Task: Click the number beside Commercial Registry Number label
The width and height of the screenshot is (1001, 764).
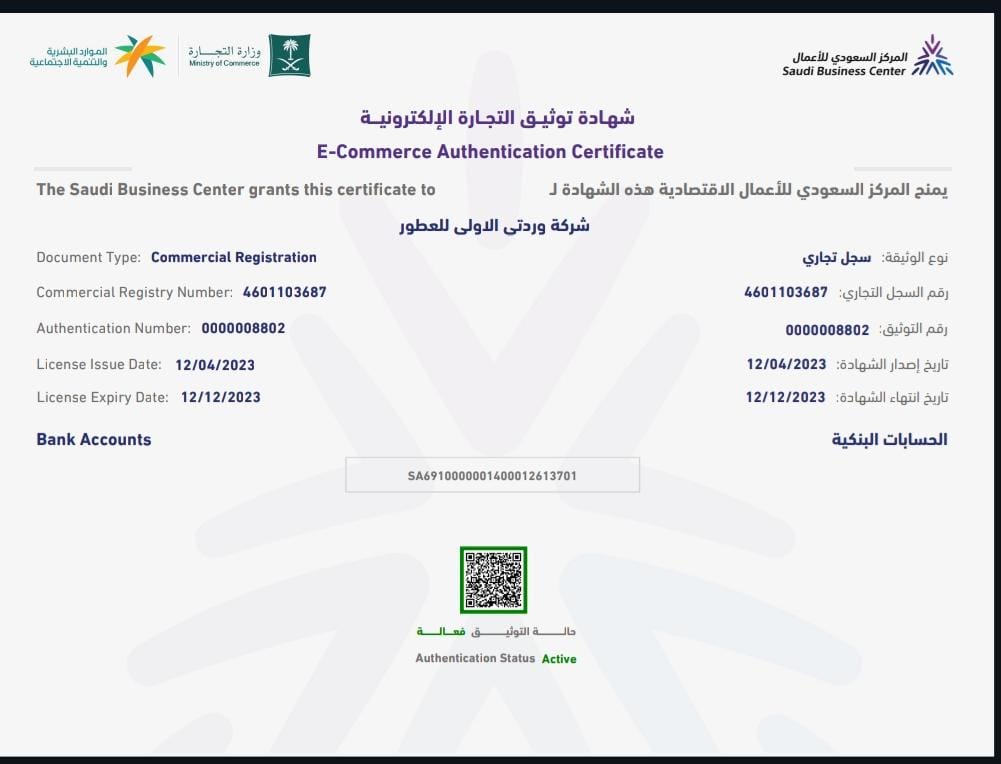Action: (284, 293)
